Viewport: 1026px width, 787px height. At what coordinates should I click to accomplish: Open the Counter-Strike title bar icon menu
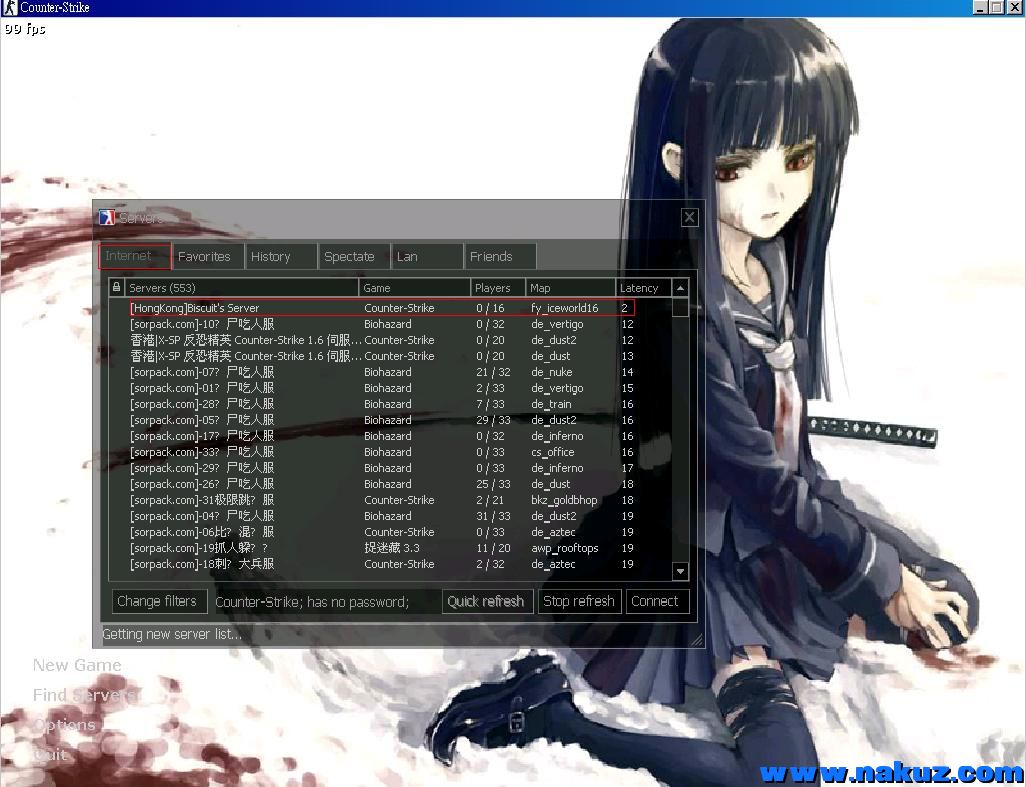coord(9,8)
